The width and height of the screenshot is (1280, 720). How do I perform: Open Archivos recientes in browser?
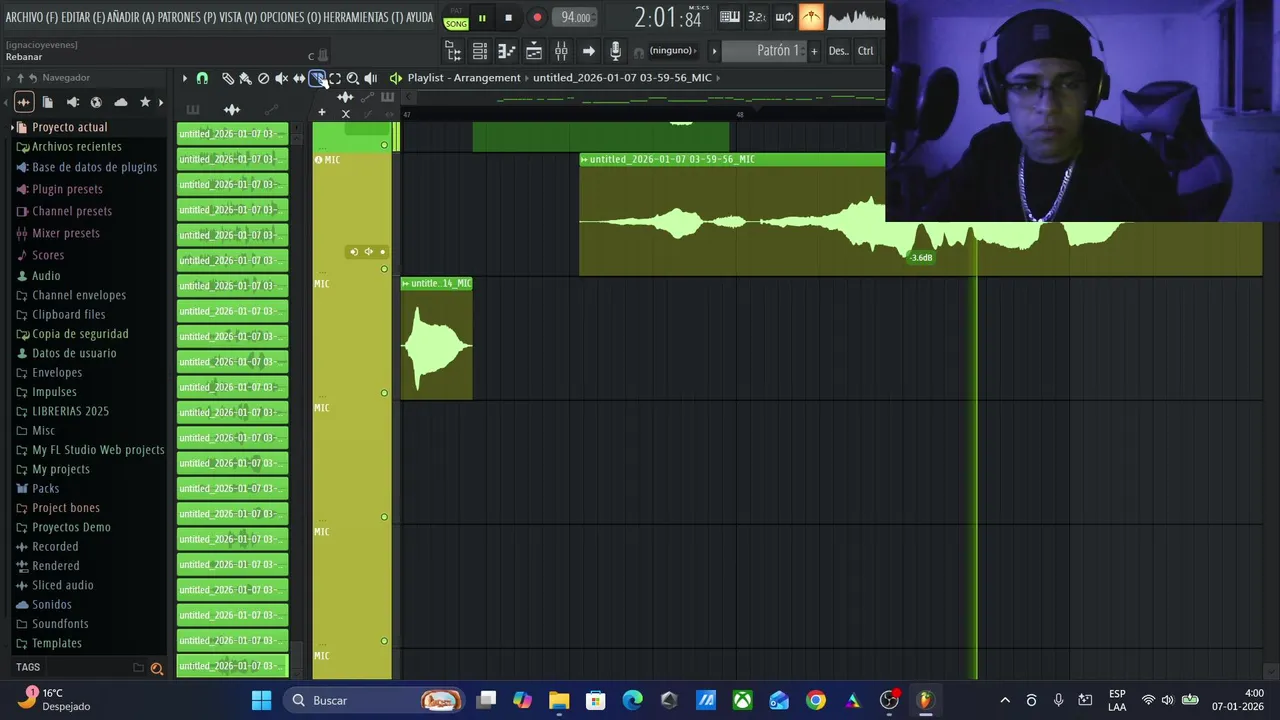coord(76,147)
